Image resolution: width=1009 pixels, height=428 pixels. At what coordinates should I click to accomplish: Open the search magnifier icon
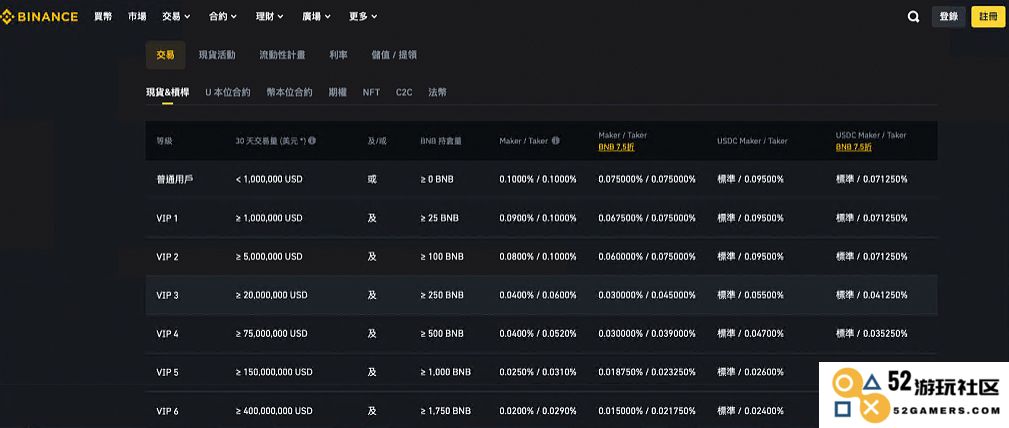click(913, 17)
